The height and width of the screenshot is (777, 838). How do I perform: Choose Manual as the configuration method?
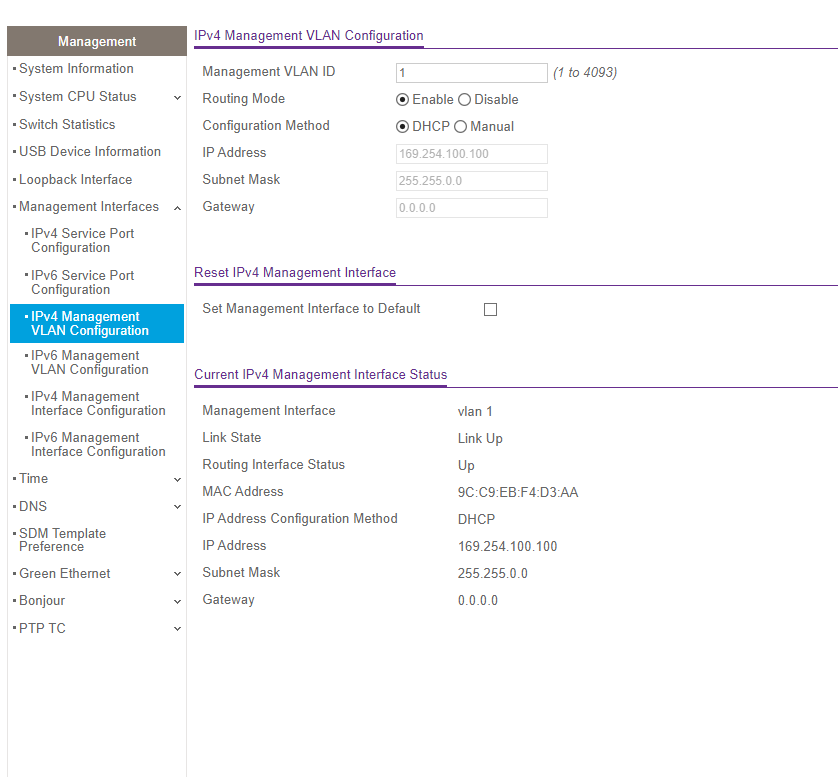pos(460,127)
